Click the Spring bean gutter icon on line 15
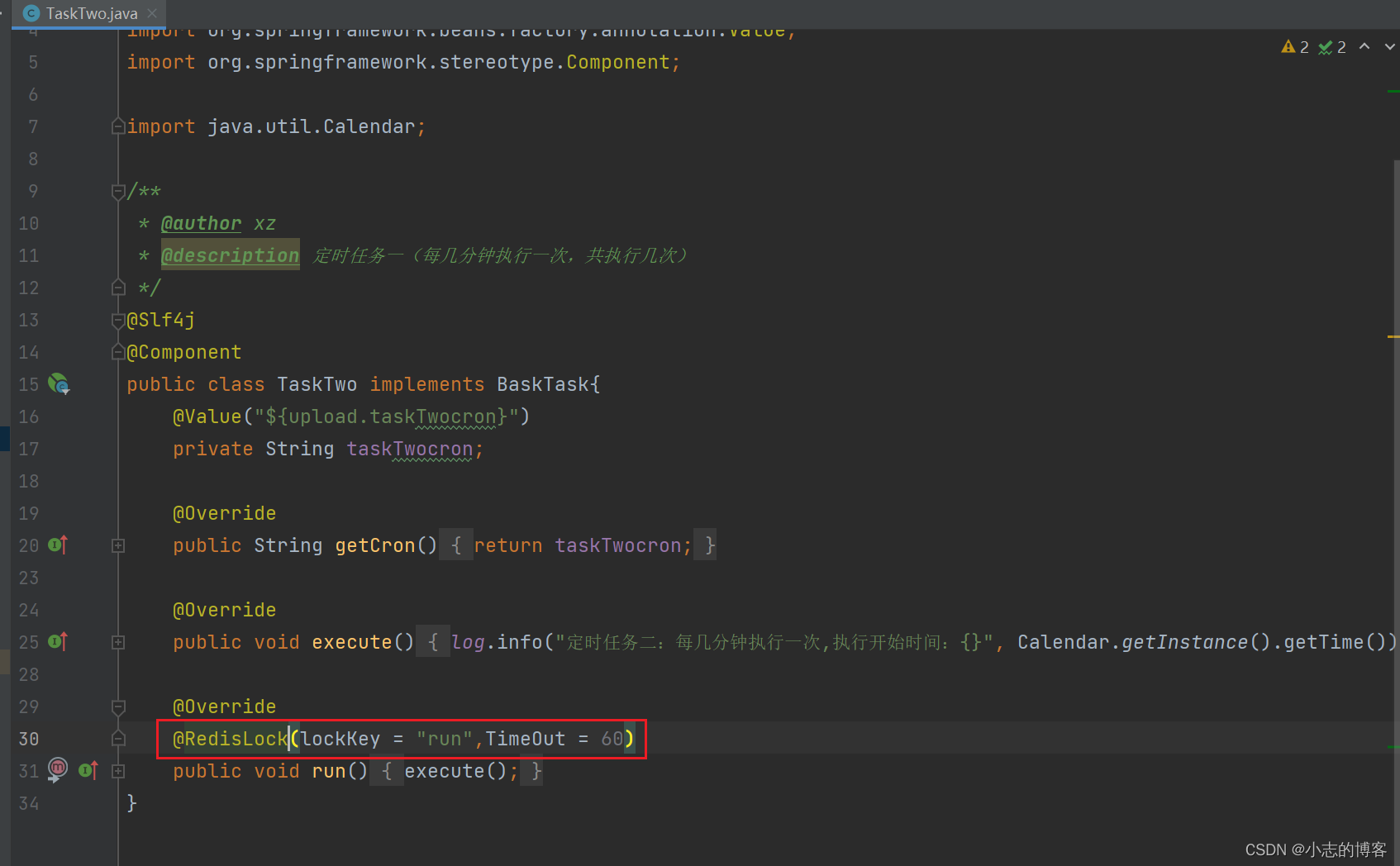 pyautogui.click(x=59, y=383)
